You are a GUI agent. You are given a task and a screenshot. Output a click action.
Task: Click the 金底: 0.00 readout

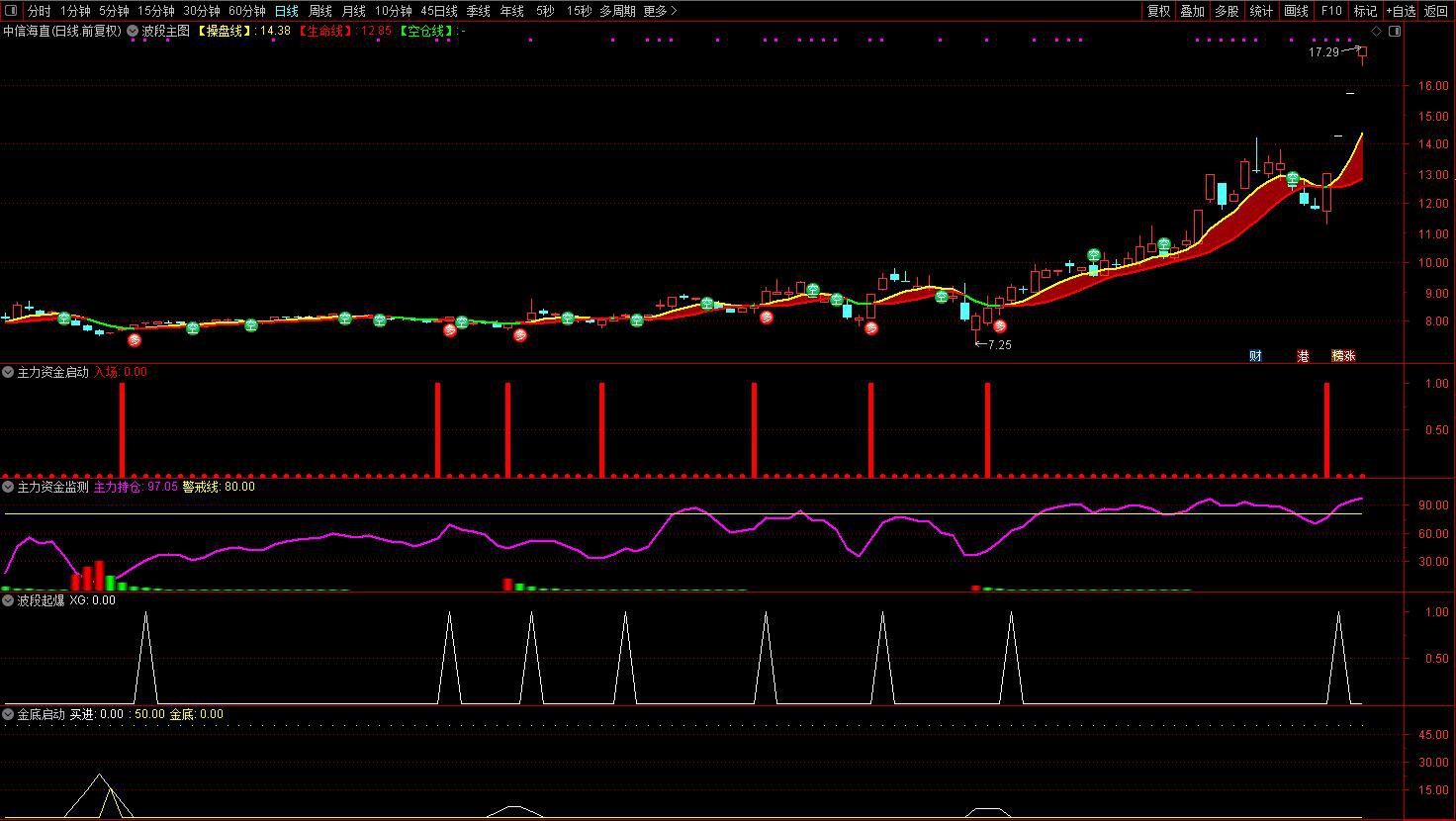coord(197,714)
